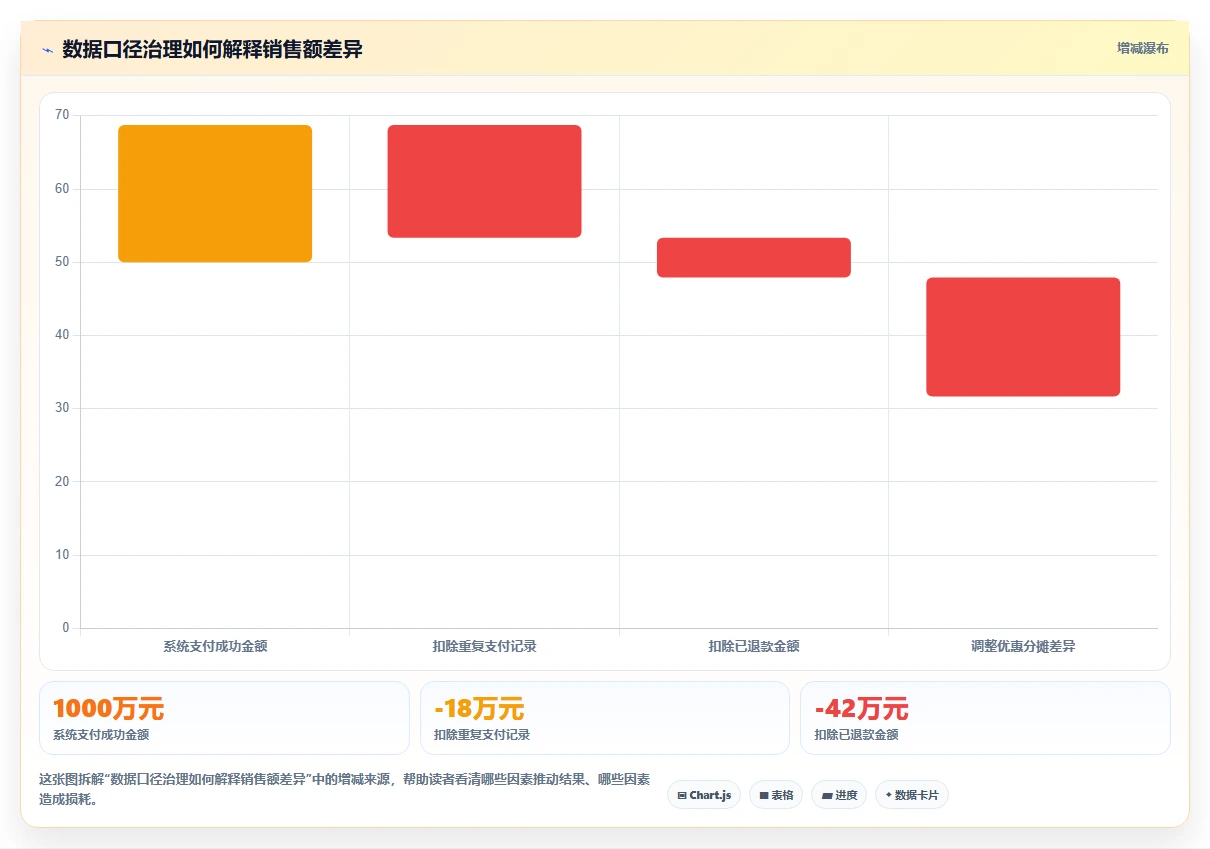
Task: Click y-axis value 30
Action: 62,408
